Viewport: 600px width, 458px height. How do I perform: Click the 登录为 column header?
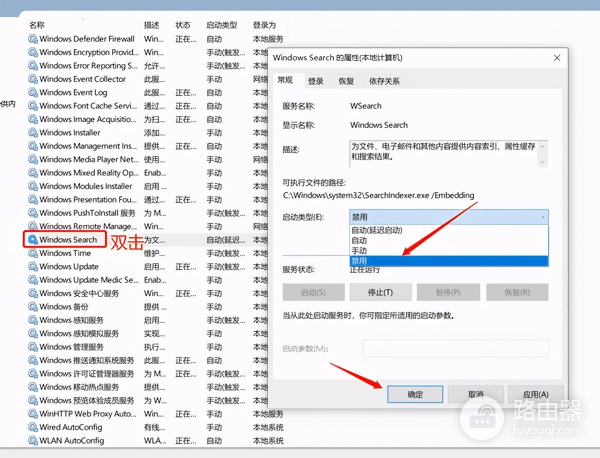pyautogui.click(x=264, y=25)
